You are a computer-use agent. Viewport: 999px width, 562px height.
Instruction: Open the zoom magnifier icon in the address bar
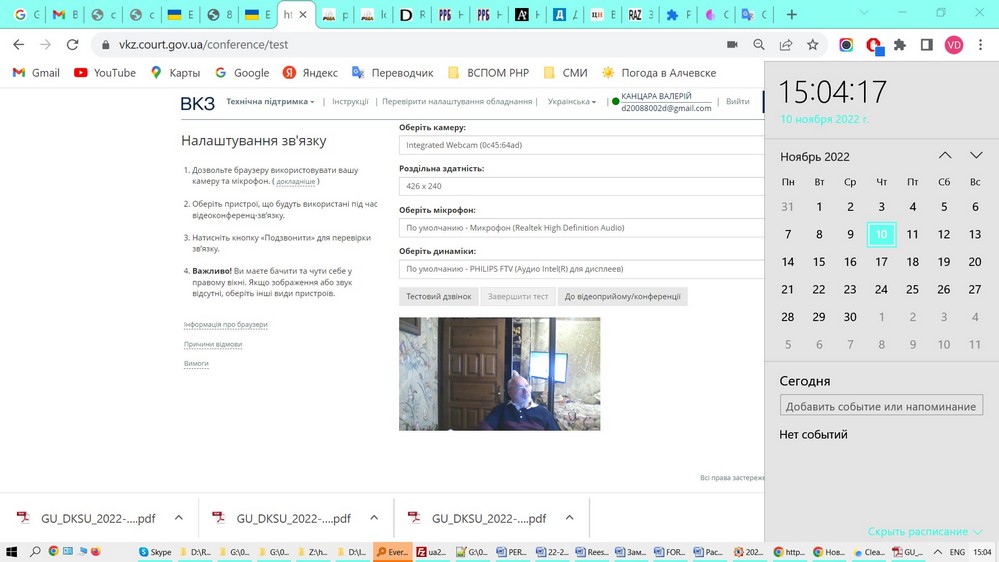pyautogui.click(x=759, y=45)
